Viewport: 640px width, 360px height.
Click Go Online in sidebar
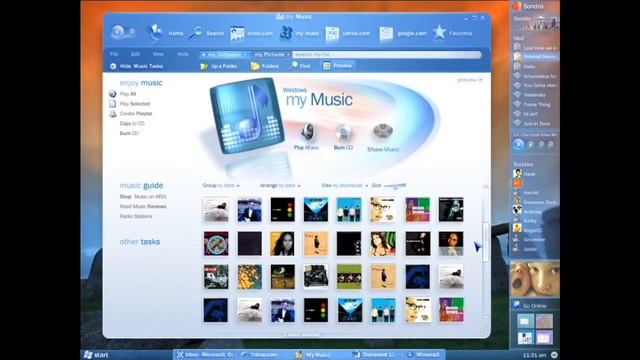(x=530, y=305)
